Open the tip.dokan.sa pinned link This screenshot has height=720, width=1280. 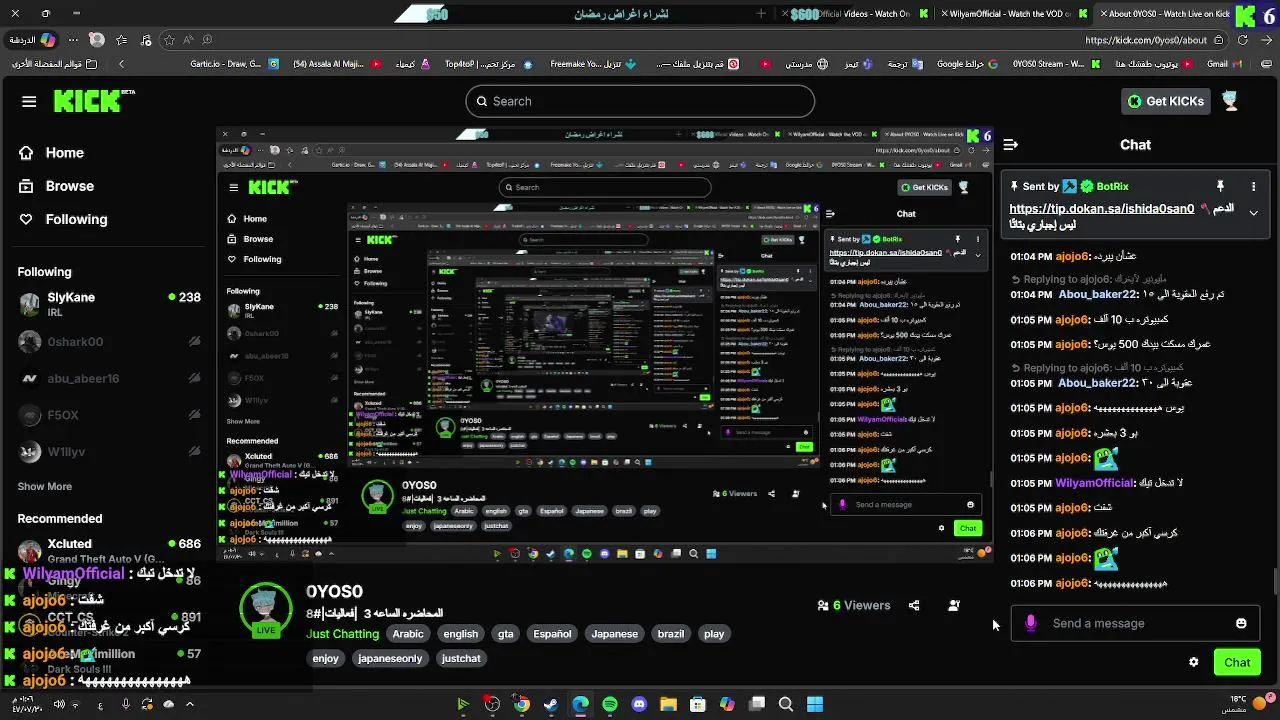coord(1102,209)
